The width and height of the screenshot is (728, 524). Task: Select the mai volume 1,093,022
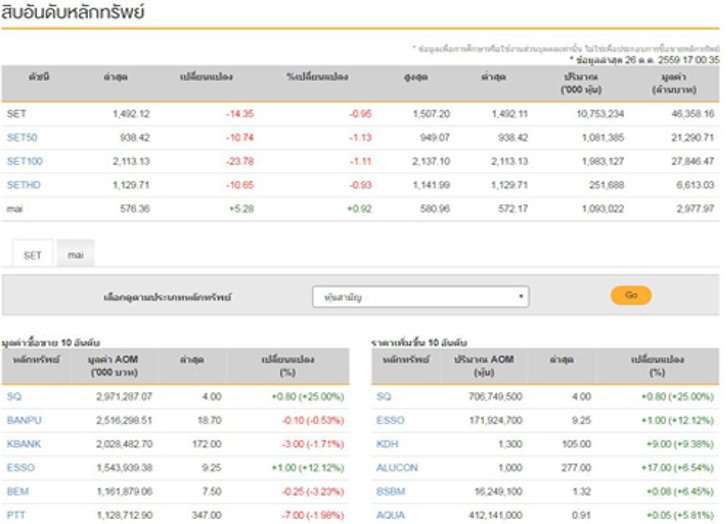click(x=603, y=208)
